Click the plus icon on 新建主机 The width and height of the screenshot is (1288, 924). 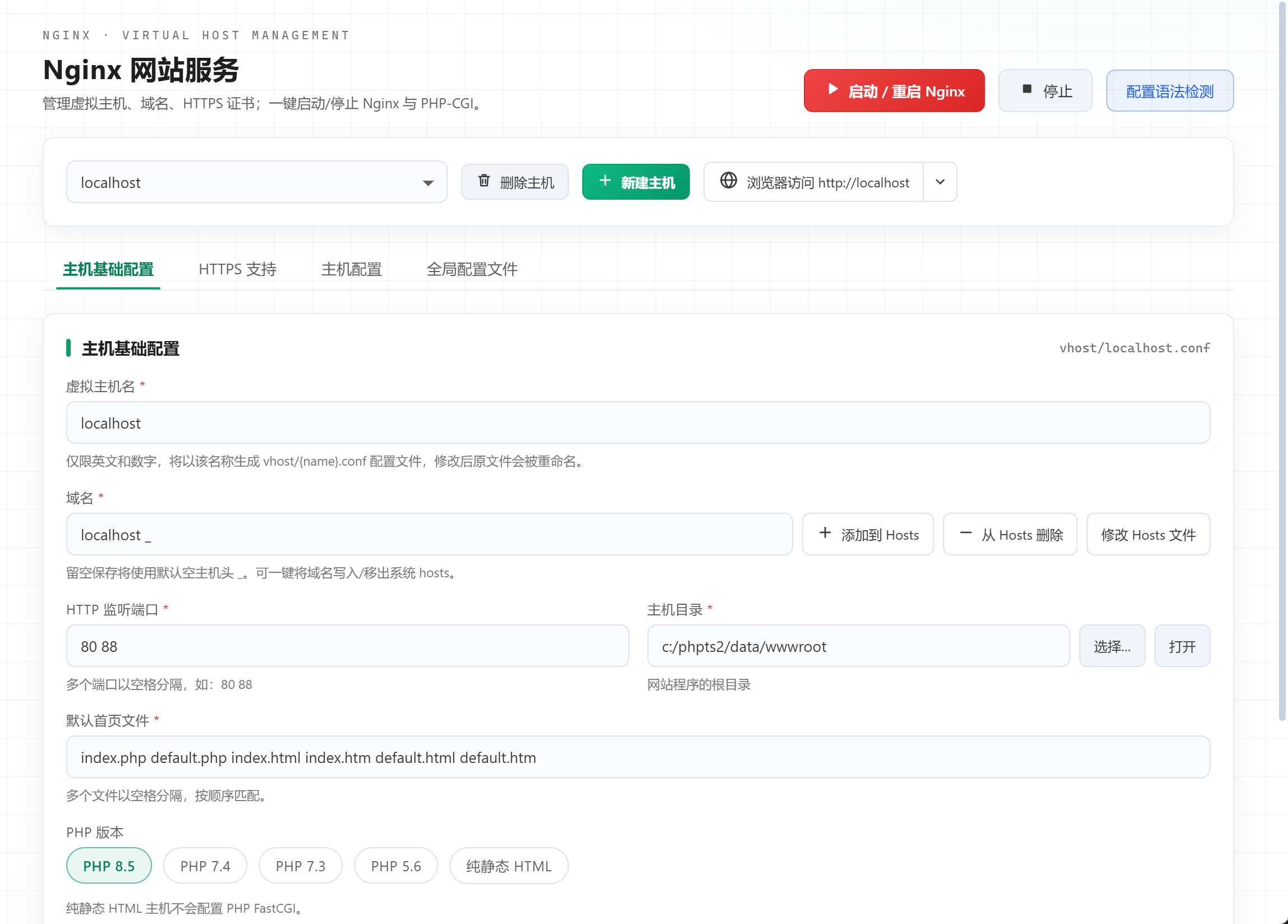coord(605,181)
